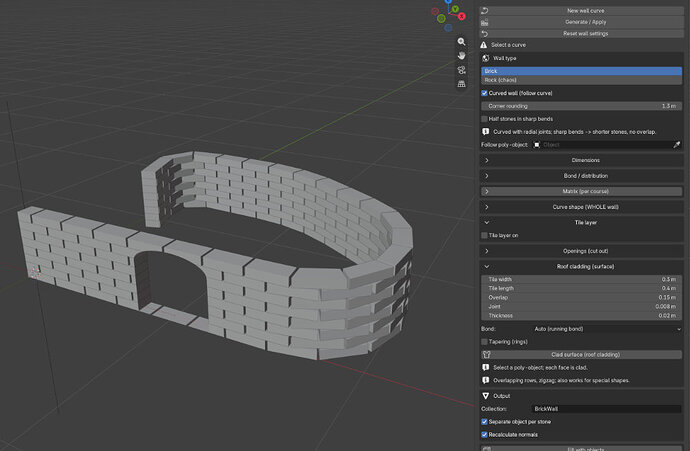Screen dimensions: 690x451
Task: Click the red X axis gizmo
Action: (462, 16)
